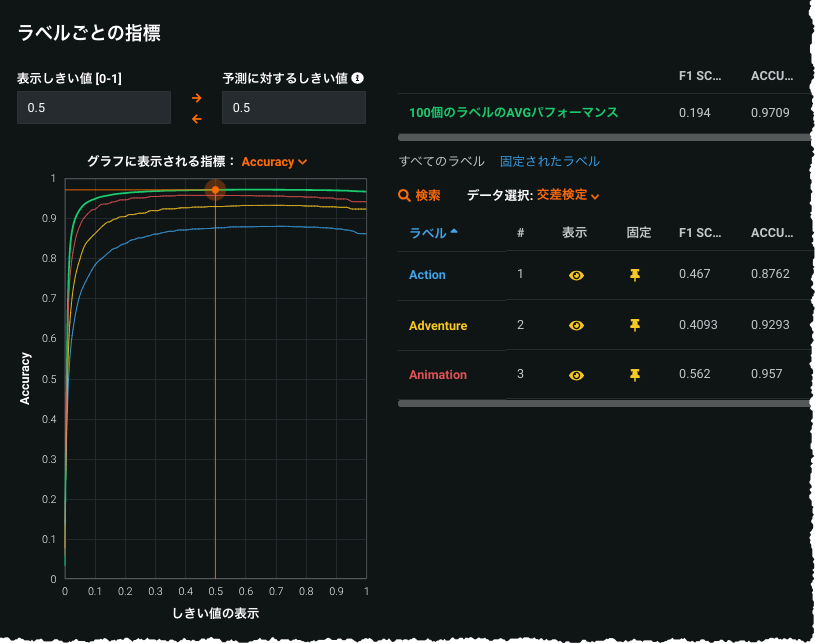Switch to 固定されたラベル tab
815x643 pixels.
coord(549,161)
